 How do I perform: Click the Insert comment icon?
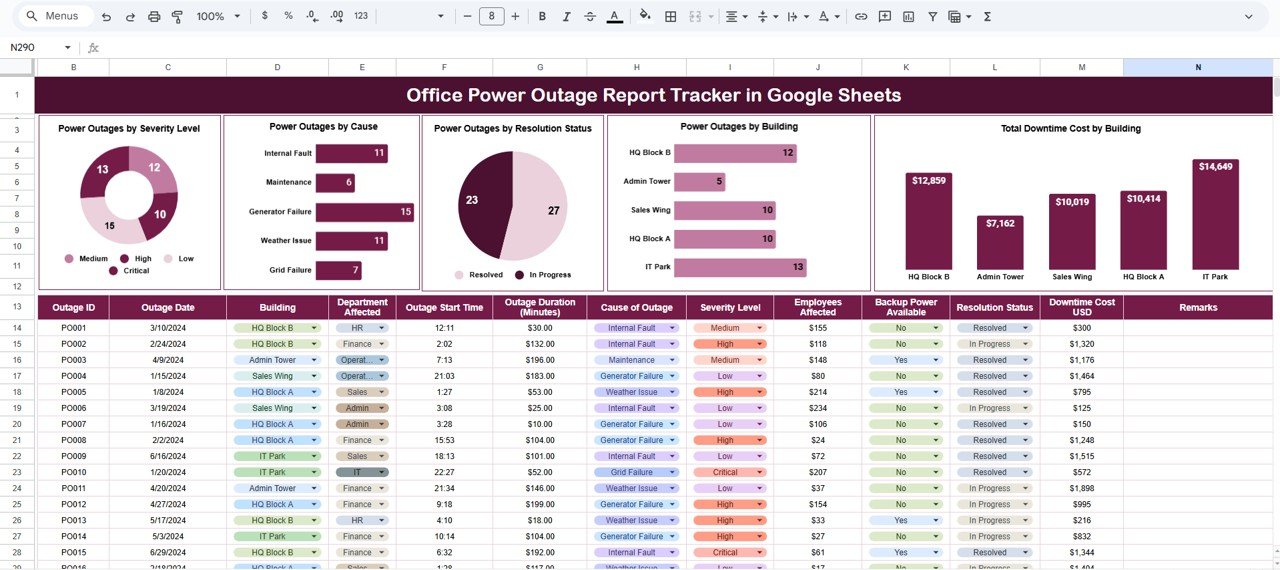click(885, 17)
